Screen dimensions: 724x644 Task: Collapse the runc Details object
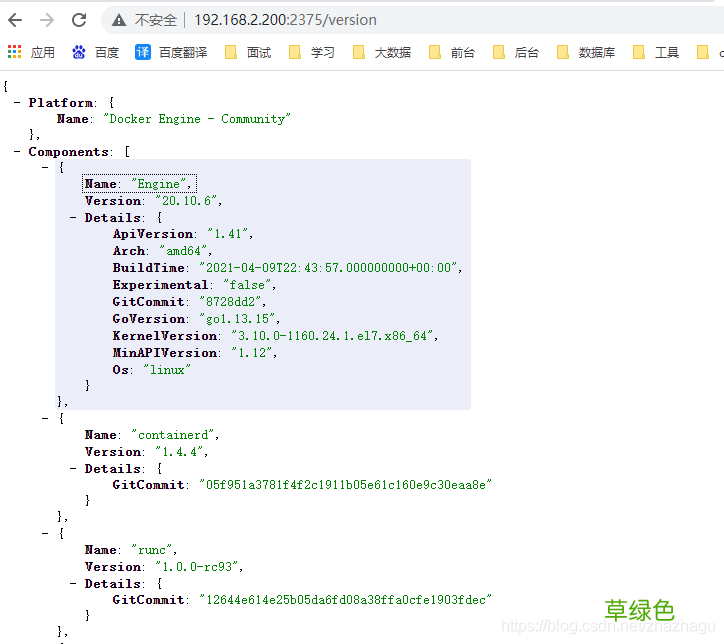pos(73,584)
